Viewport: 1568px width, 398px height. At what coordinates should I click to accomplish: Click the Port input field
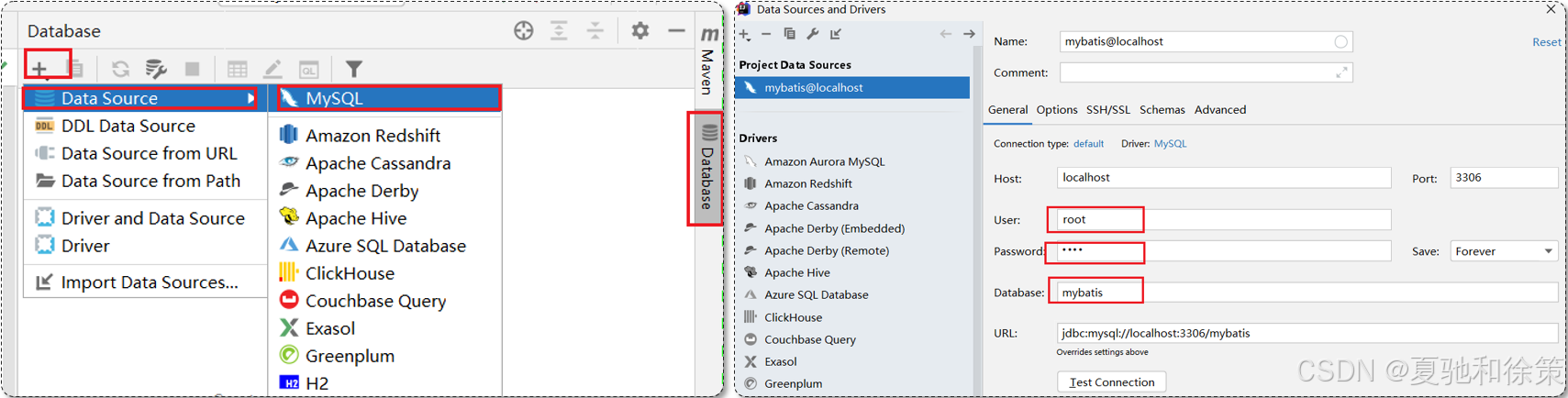click(1504, 178)
